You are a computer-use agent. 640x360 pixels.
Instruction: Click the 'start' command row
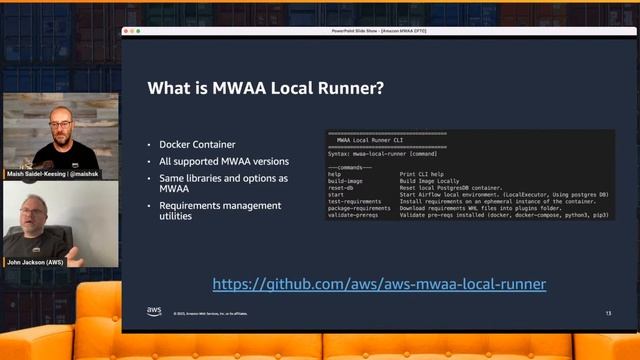pos(468,195)
